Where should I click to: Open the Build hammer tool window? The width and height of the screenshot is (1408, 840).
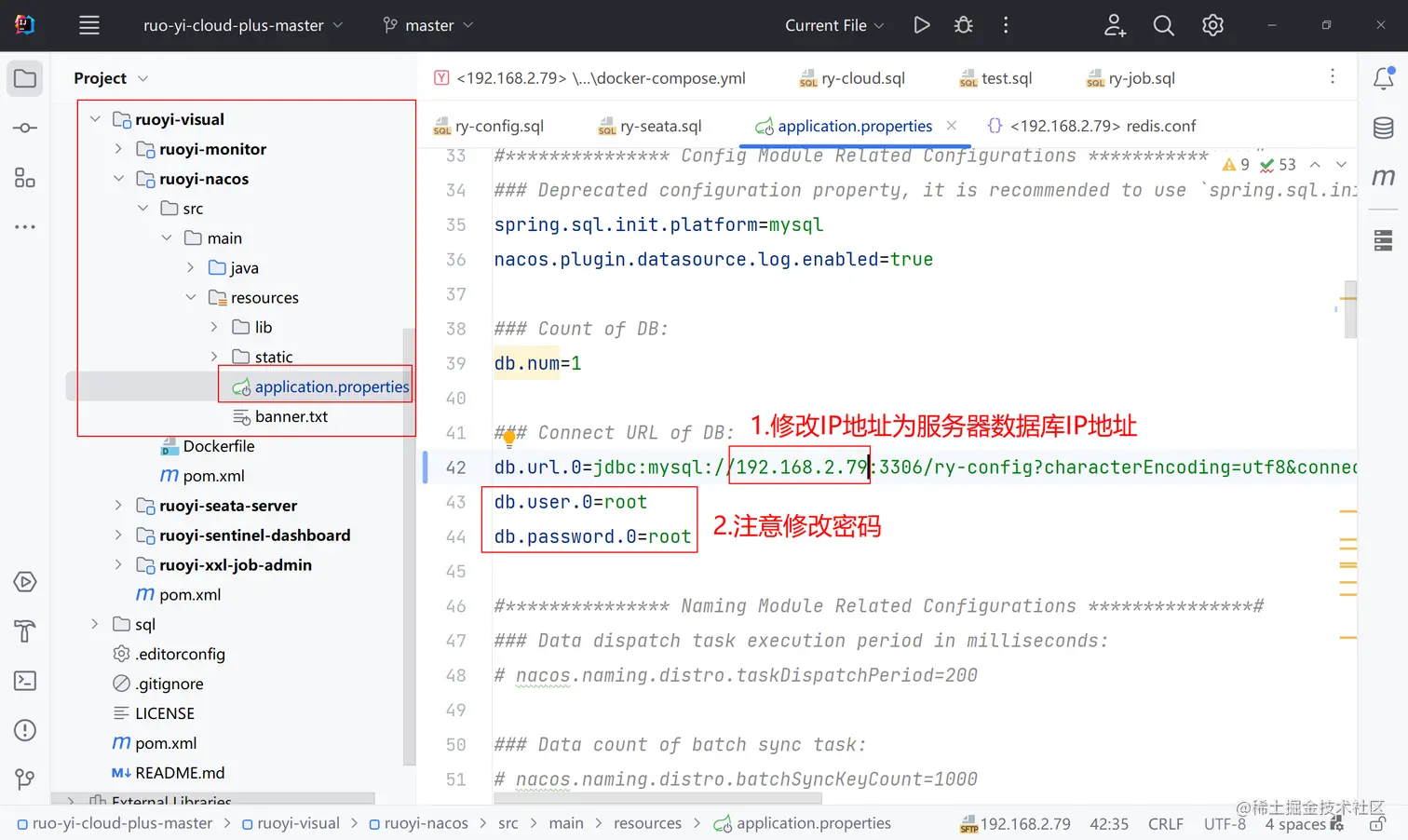(25, 631)
